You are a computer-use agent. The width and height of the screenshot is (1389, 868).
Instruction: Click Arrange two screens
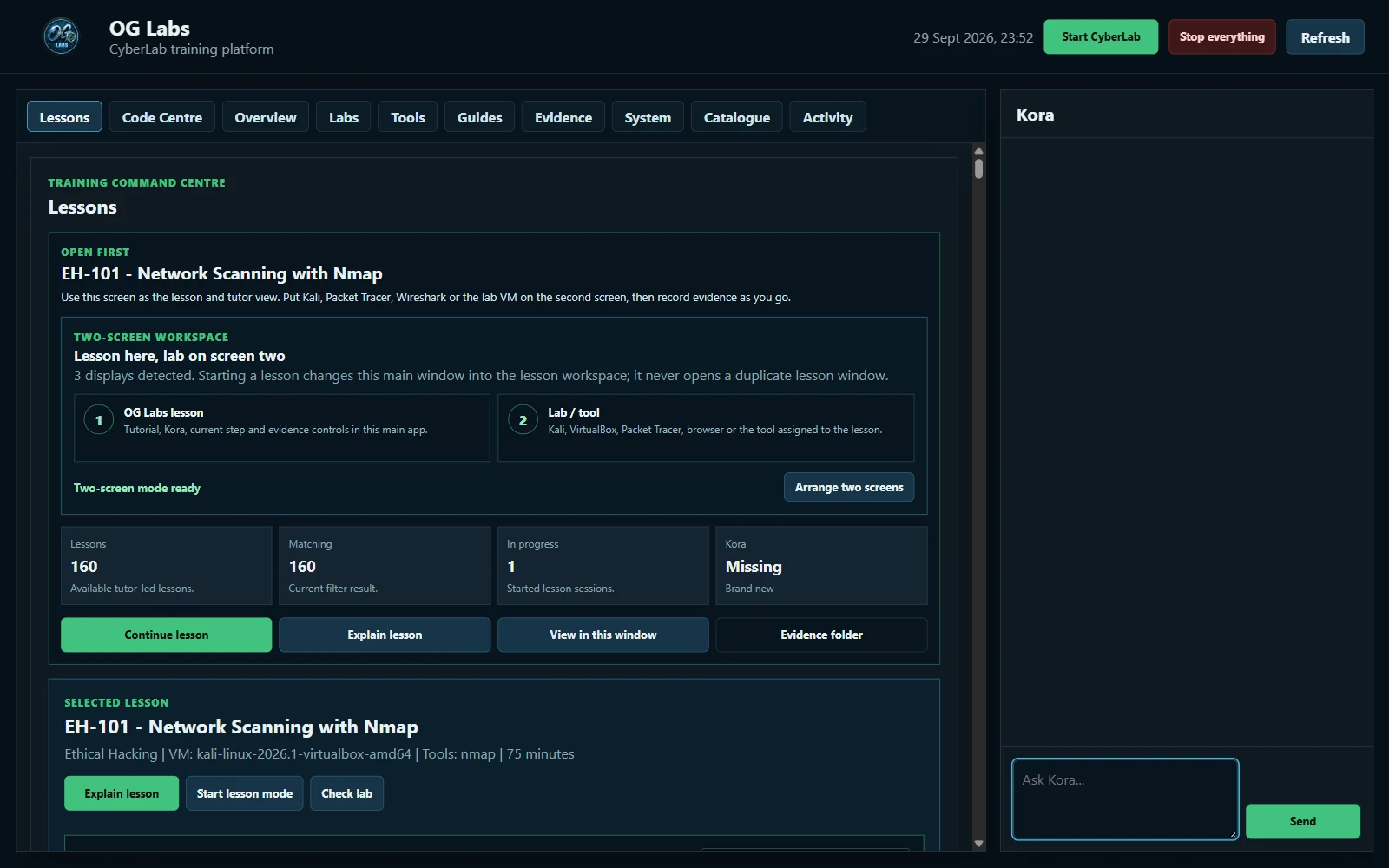coord(849,487)
